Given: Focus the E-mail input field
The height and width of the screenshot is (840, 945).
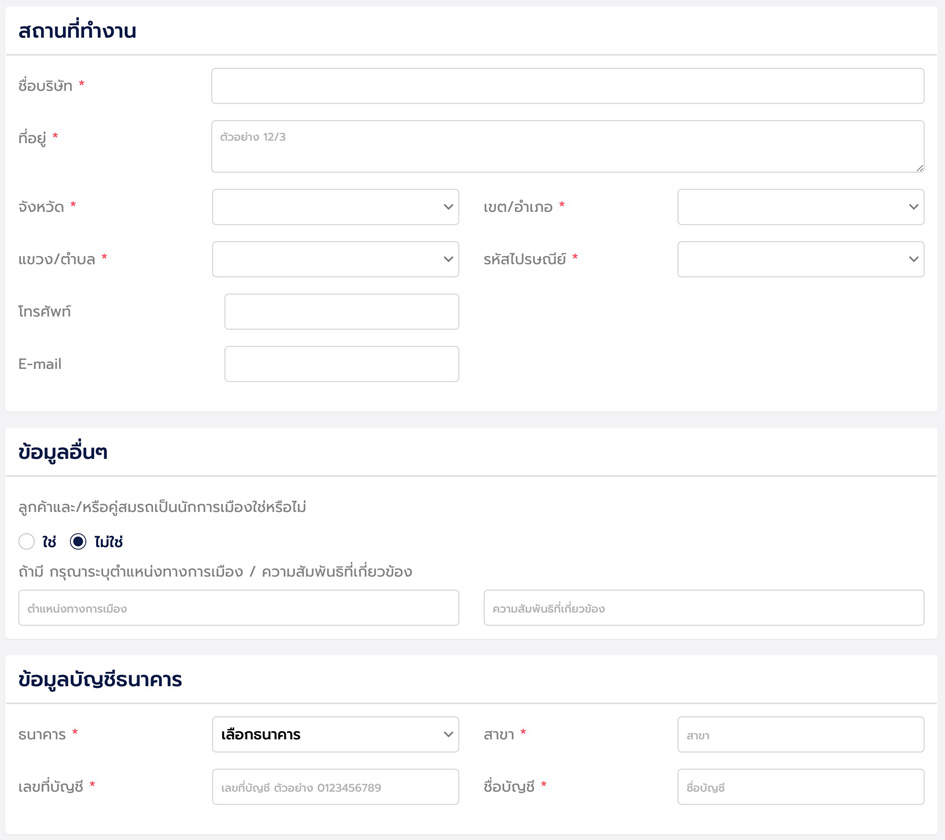Looking at the screenshot, I should 341,364.
